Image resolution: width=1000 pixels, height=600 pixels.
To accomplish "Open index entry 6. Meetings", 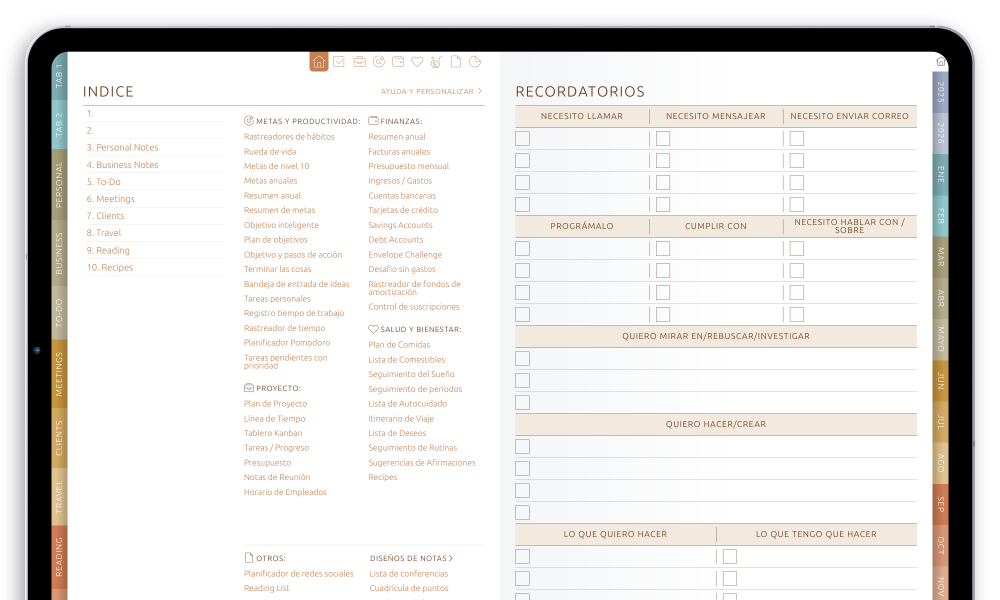I will (x=111, y=199).
